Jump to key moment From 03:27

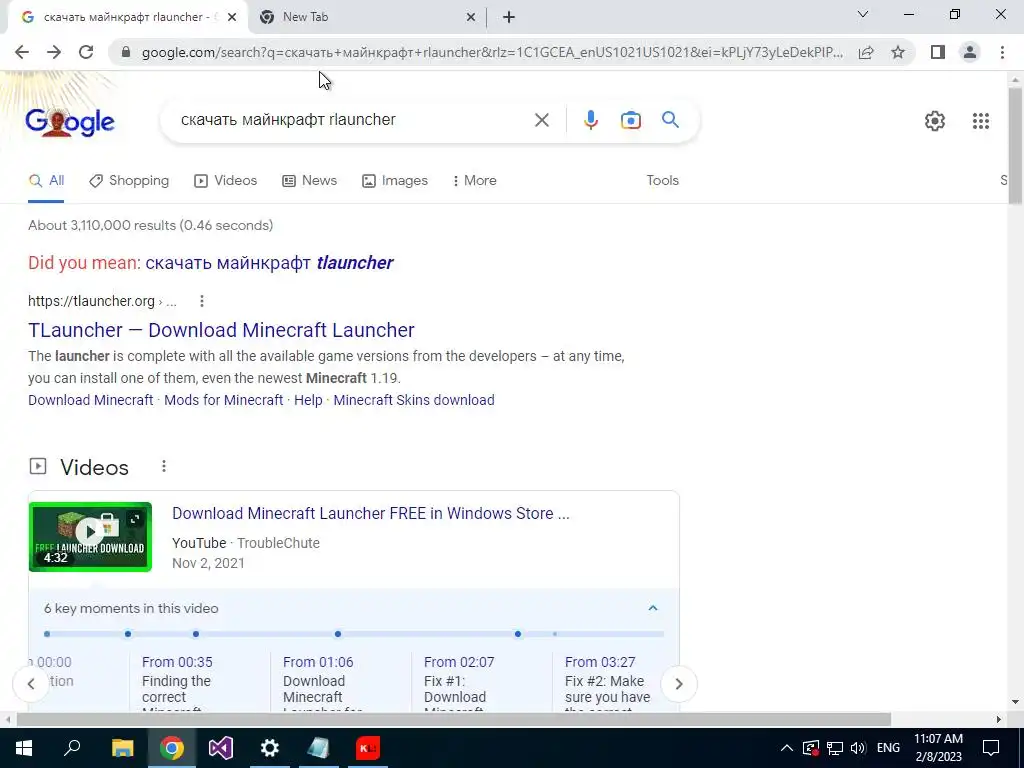pyautogui.click(x=600, y=662)
